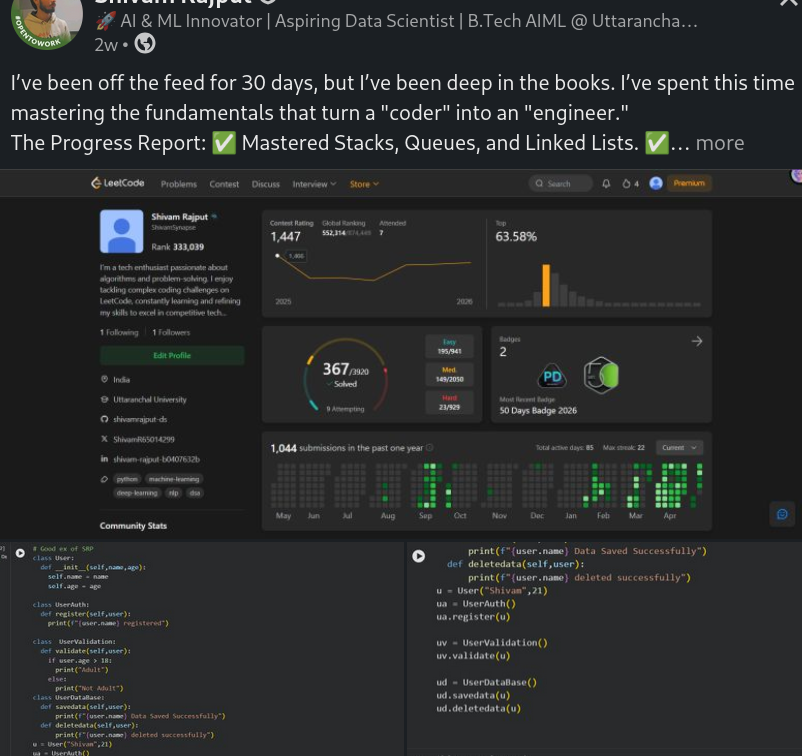Open the badges arrow icon
The height and width of the screenshot is (756, 802).
697,341
